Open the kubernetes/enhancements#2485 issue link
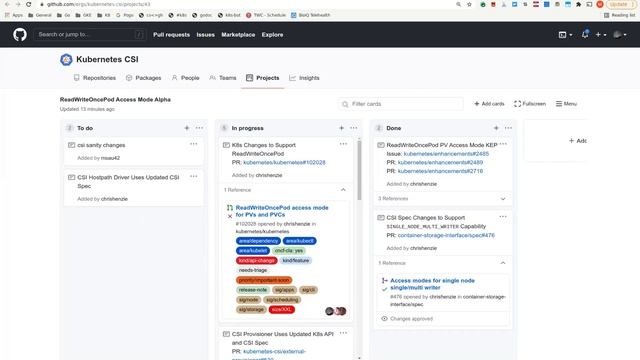Screen dimensions: 640x360 point(446,154)
